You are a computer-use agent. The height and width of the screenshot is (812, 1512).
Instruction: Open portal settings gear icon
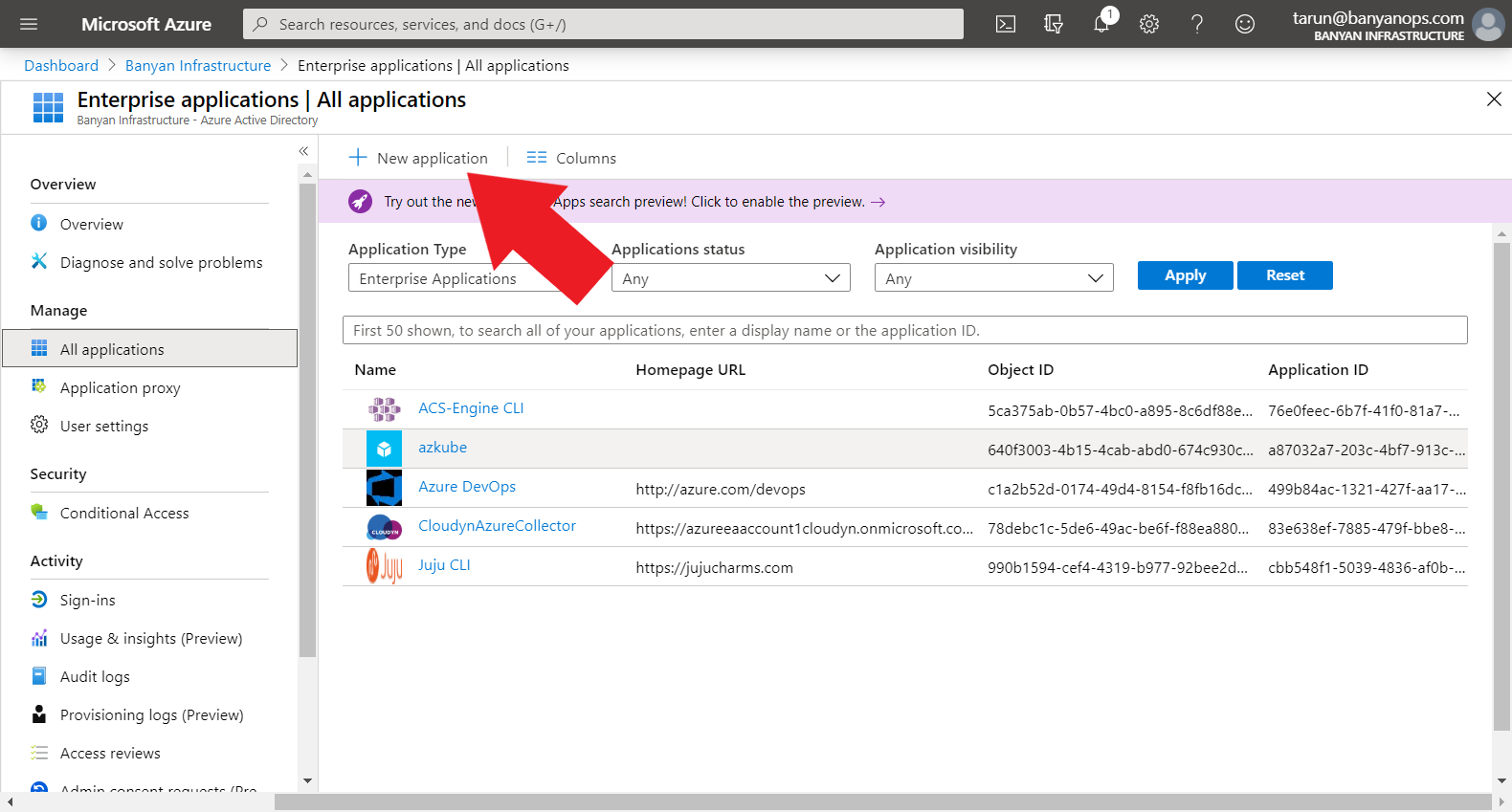(1149, 24)
